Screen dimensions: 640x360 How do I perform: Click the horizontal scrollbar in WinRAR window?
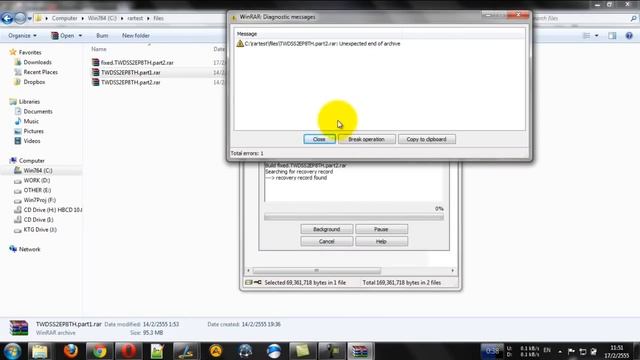pyautogui.click(x=317, y=270)
